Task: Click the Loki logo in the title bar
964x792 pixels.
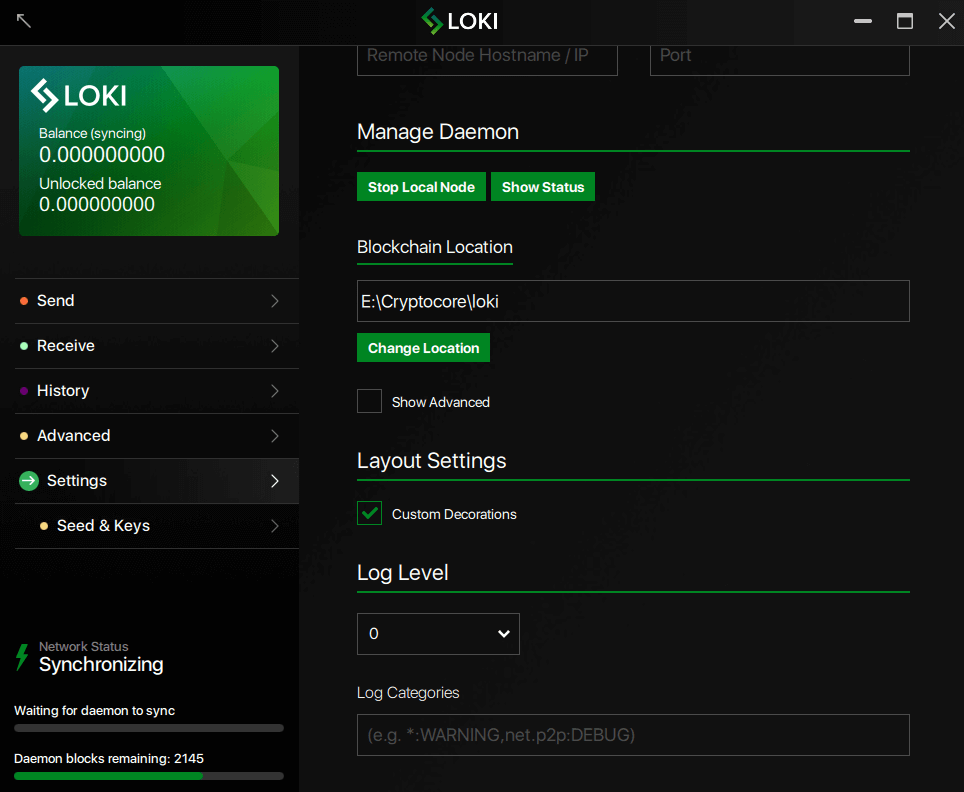Action: coord(432,21)
